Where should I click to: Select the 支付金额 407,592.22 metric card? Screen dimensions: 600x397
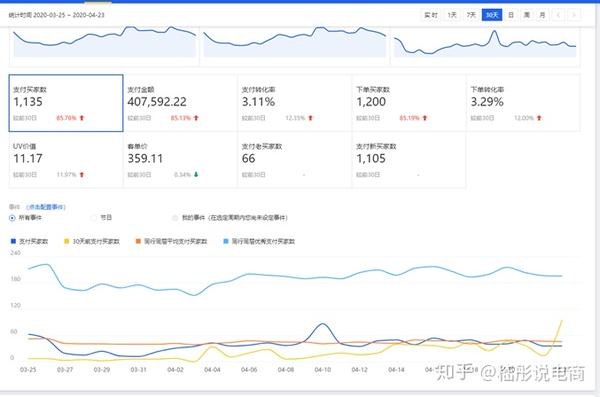(180, 103)
